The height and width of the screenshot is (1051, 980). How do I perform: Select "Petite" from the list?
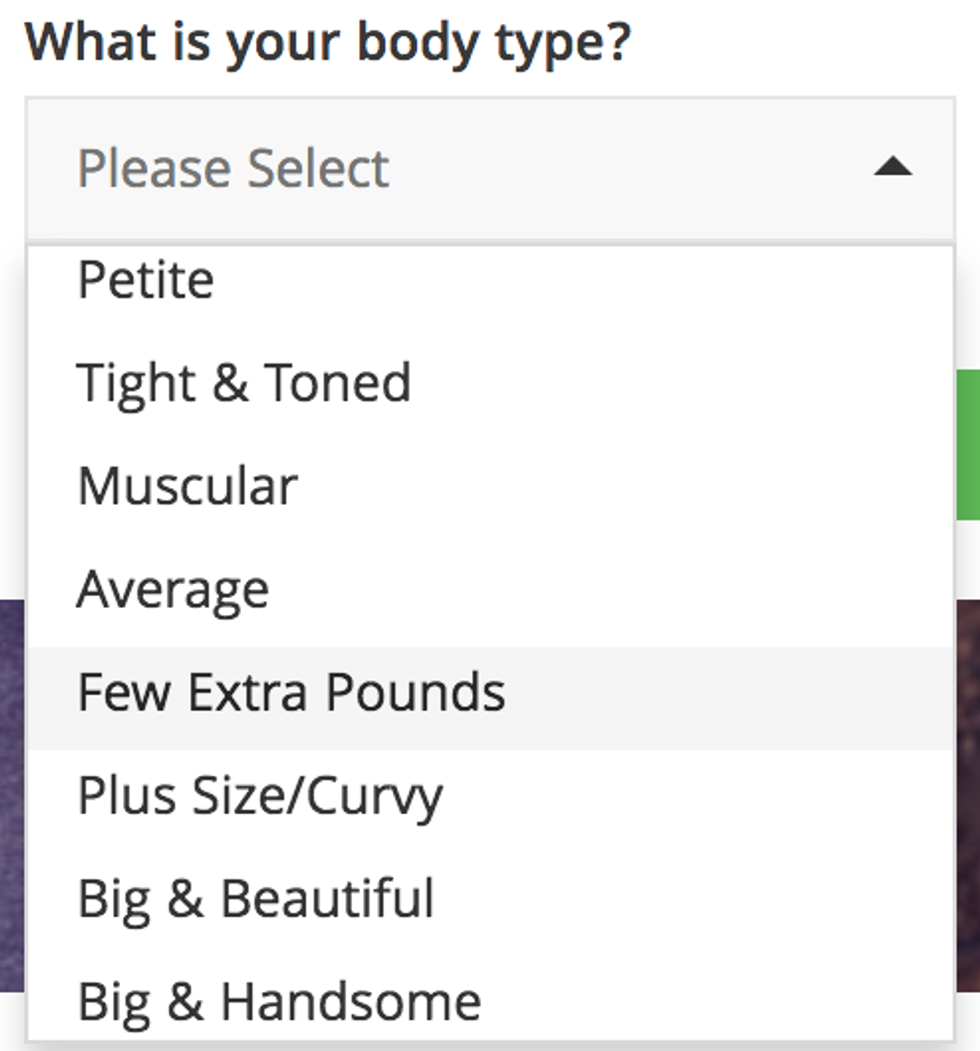146,280
